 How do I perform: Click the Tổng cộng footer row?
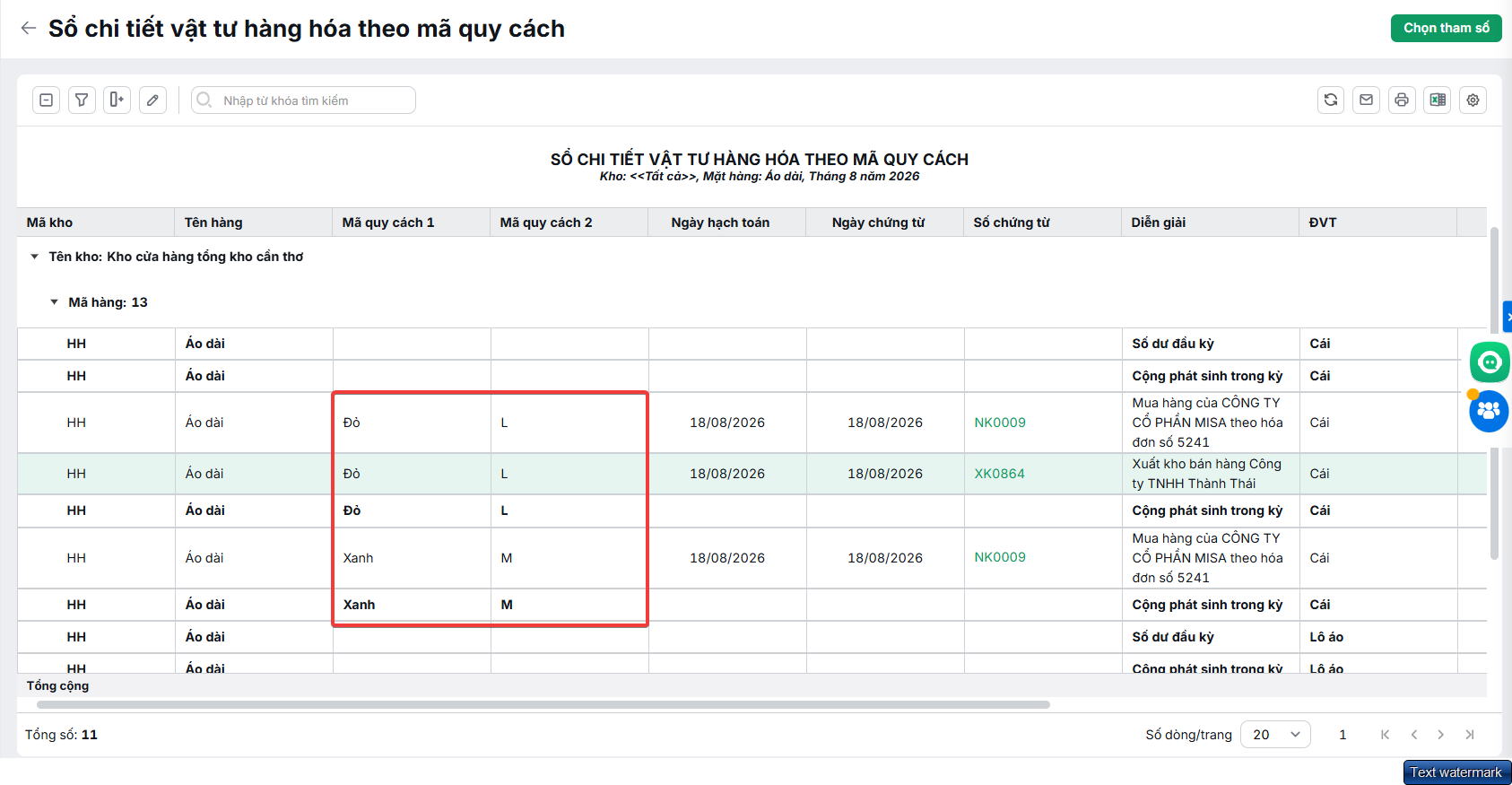pos(752,685)
